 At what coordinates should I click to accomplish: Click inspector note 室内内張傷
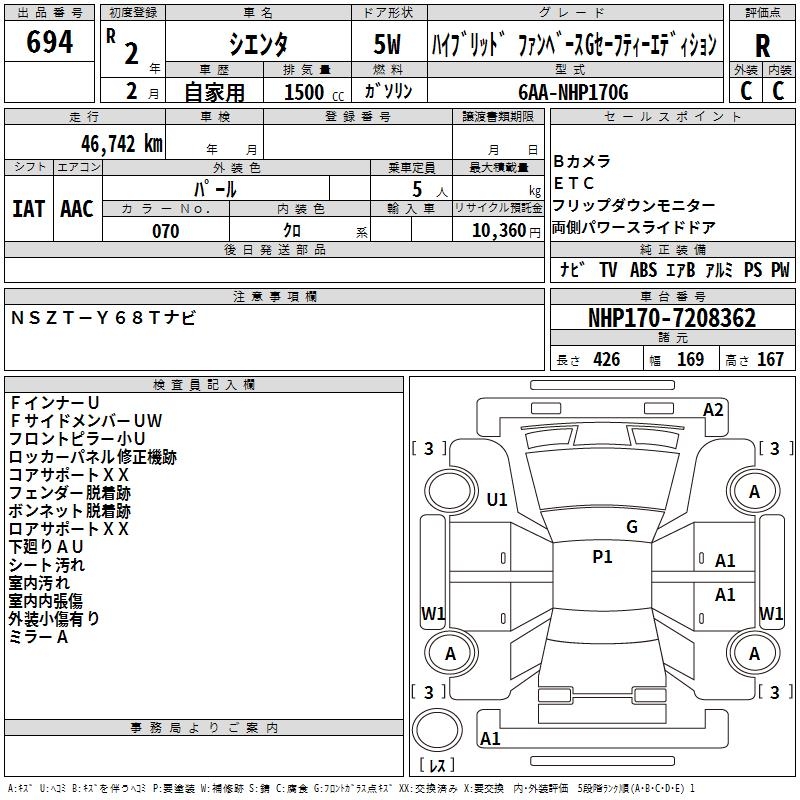(x=45, y=601)
